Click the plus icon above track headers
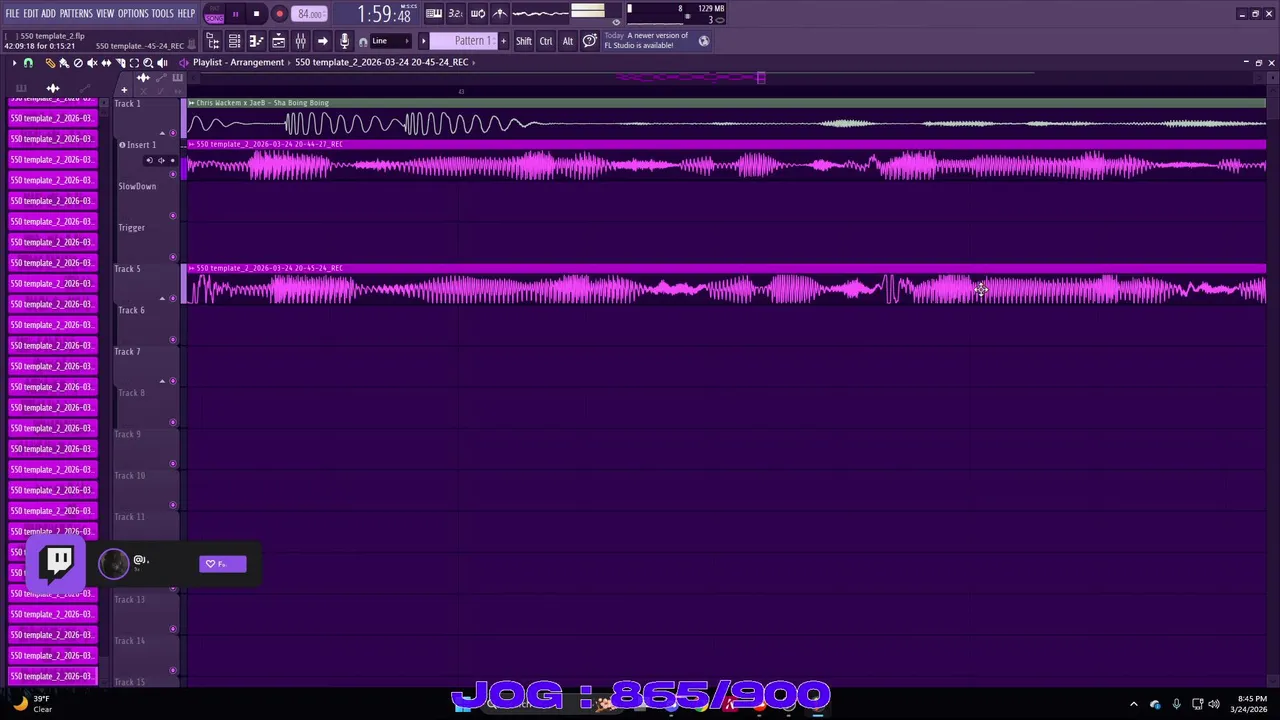 pyautogui.click(x=124, y=90)
